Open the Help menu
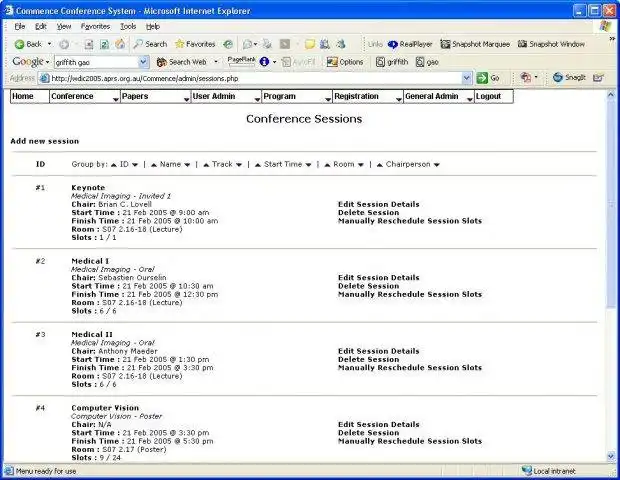The height and width of the screenshot is (480, 620). tap(153, 26)
